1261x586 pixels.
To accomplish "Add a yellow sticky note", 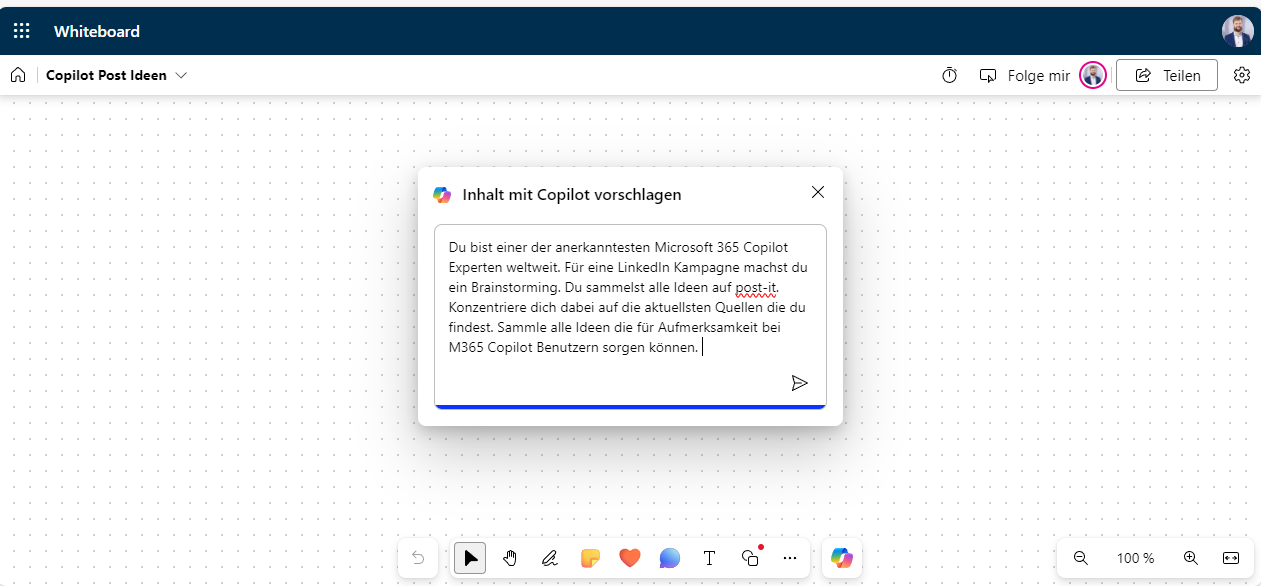I will coord(590,558).
